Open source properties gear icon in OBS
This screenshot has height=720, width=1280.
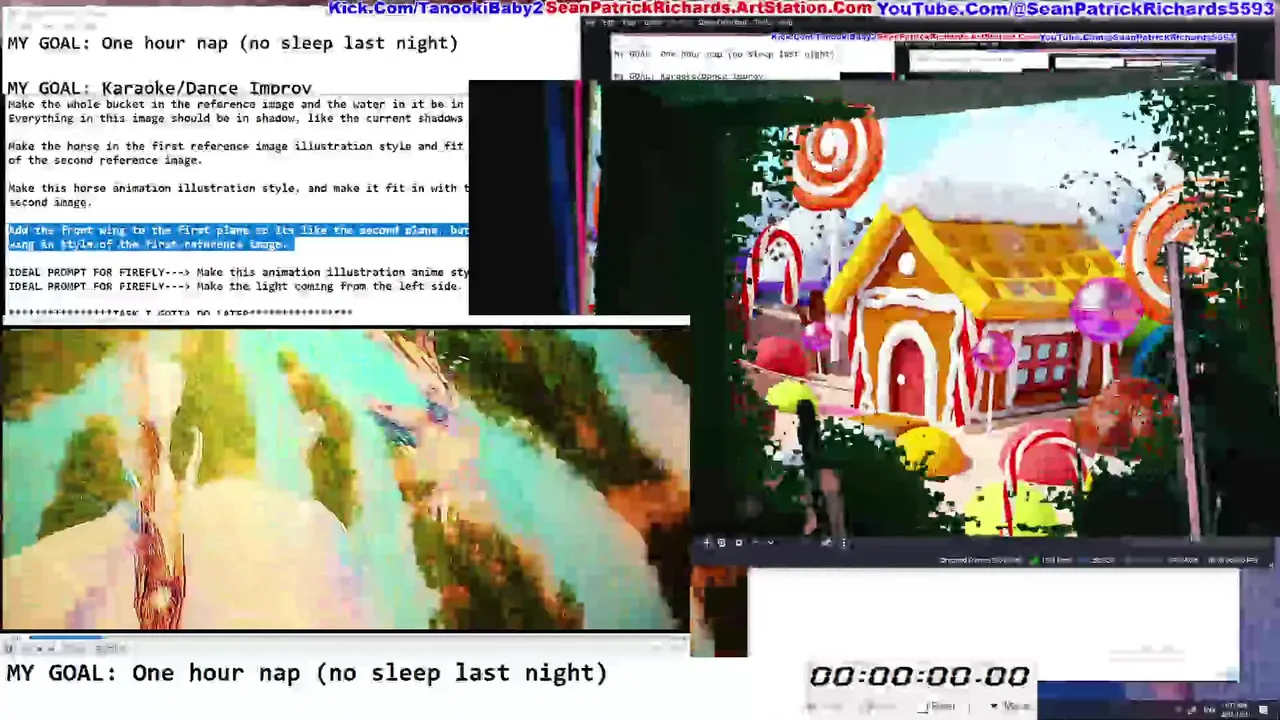coord(722,543)
